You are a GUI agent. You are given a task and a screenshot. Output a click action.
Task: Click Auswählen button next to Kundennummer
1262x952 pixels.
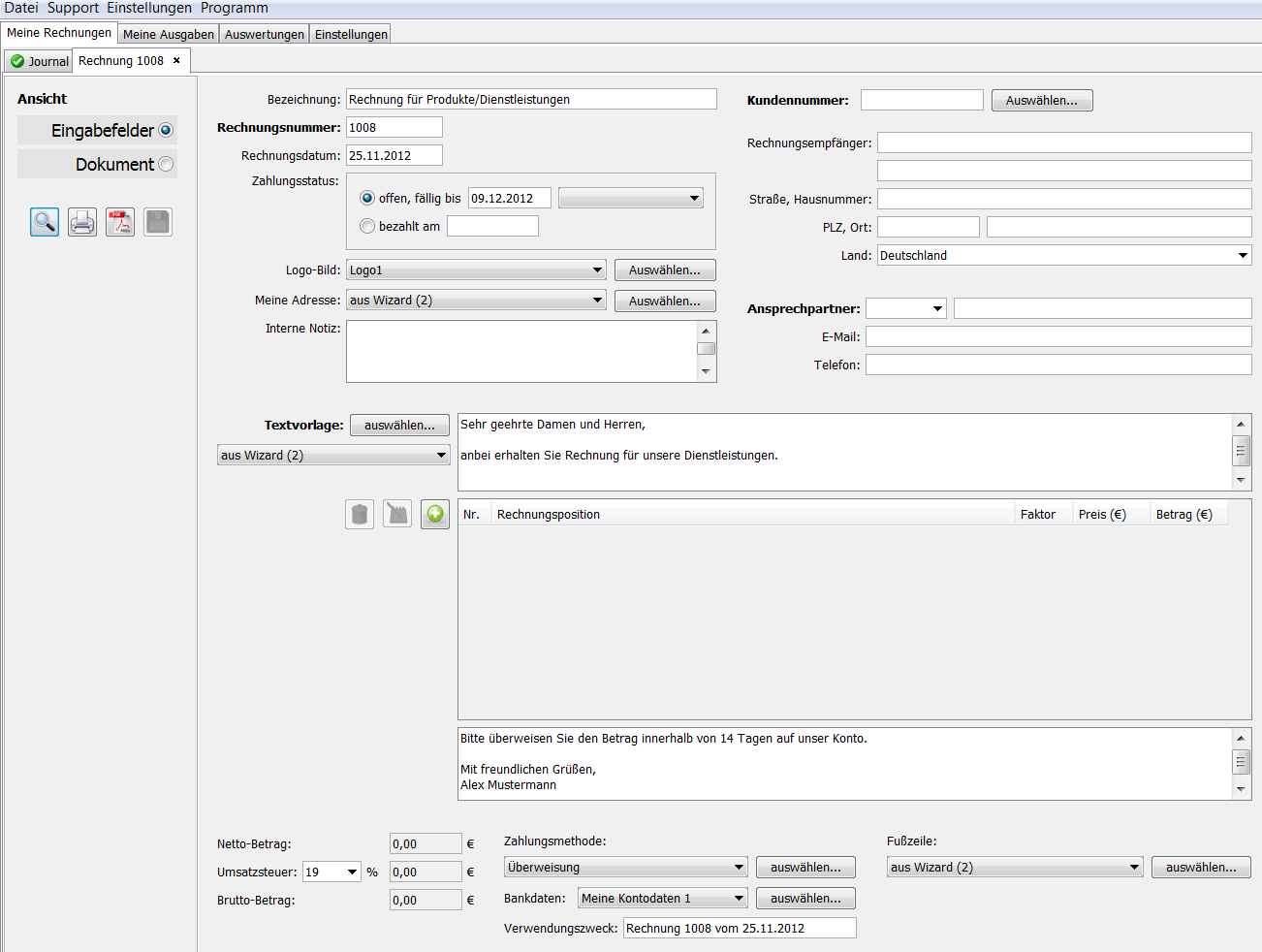(1041, 101)
